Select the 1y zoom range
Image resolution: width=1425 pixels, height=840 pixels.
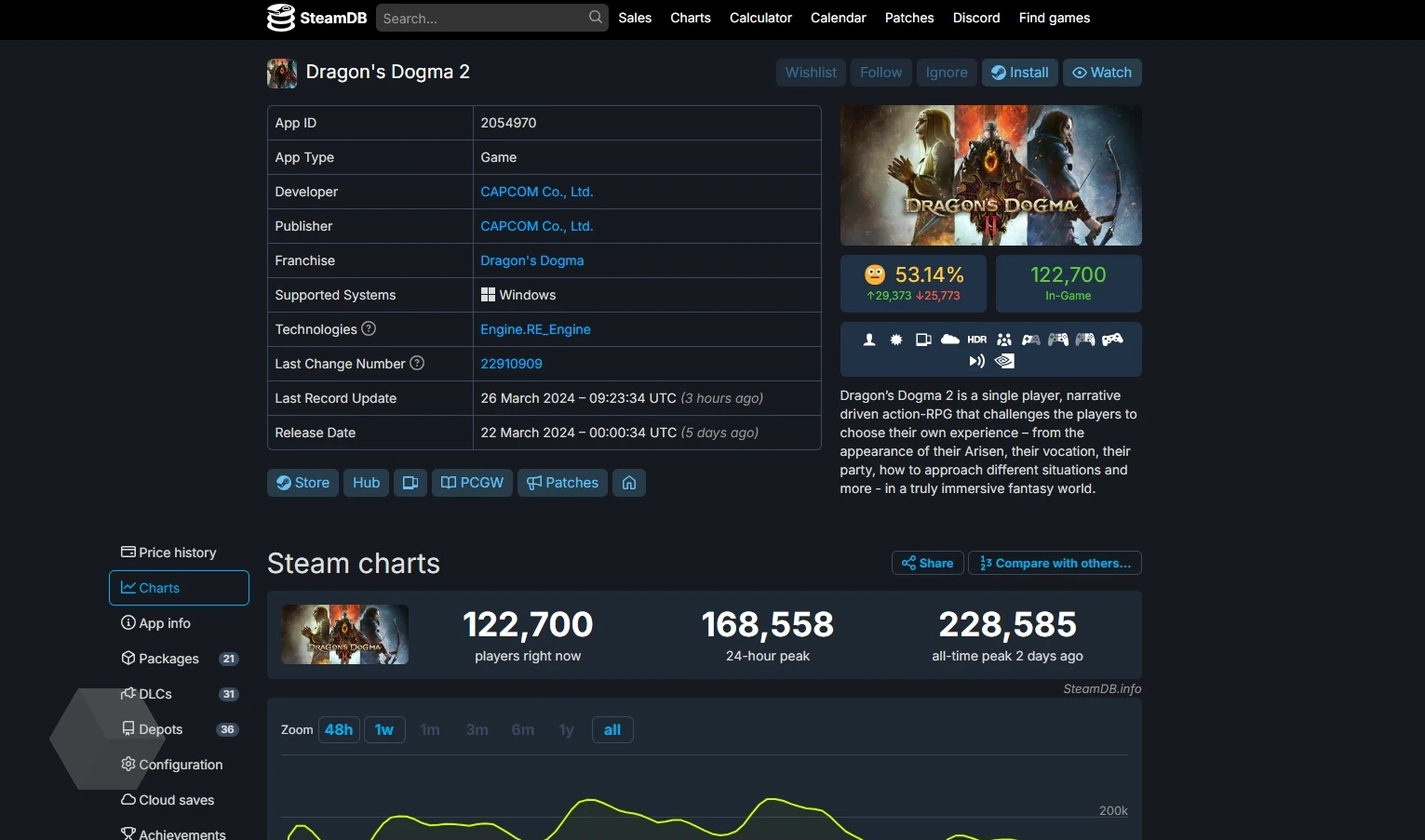coord(567,730)
